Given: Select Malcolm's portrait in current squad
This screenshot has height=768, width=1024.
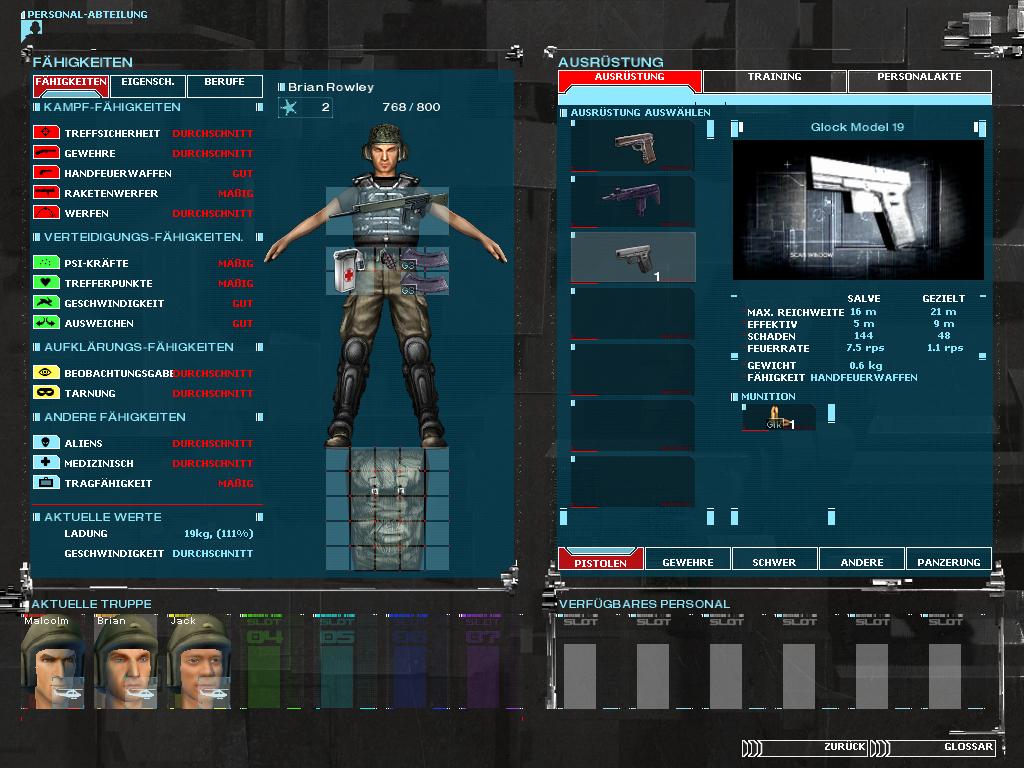Looking at the screenshot, I should [55, 665].
